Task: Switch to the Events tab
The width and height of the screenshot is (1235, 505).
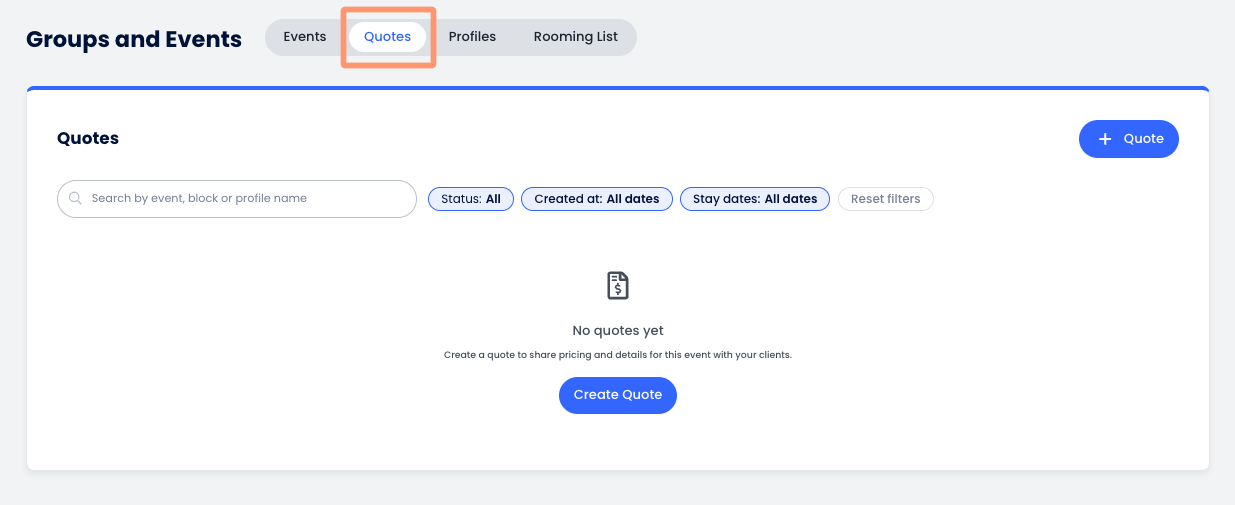Action: click(304, 37)
